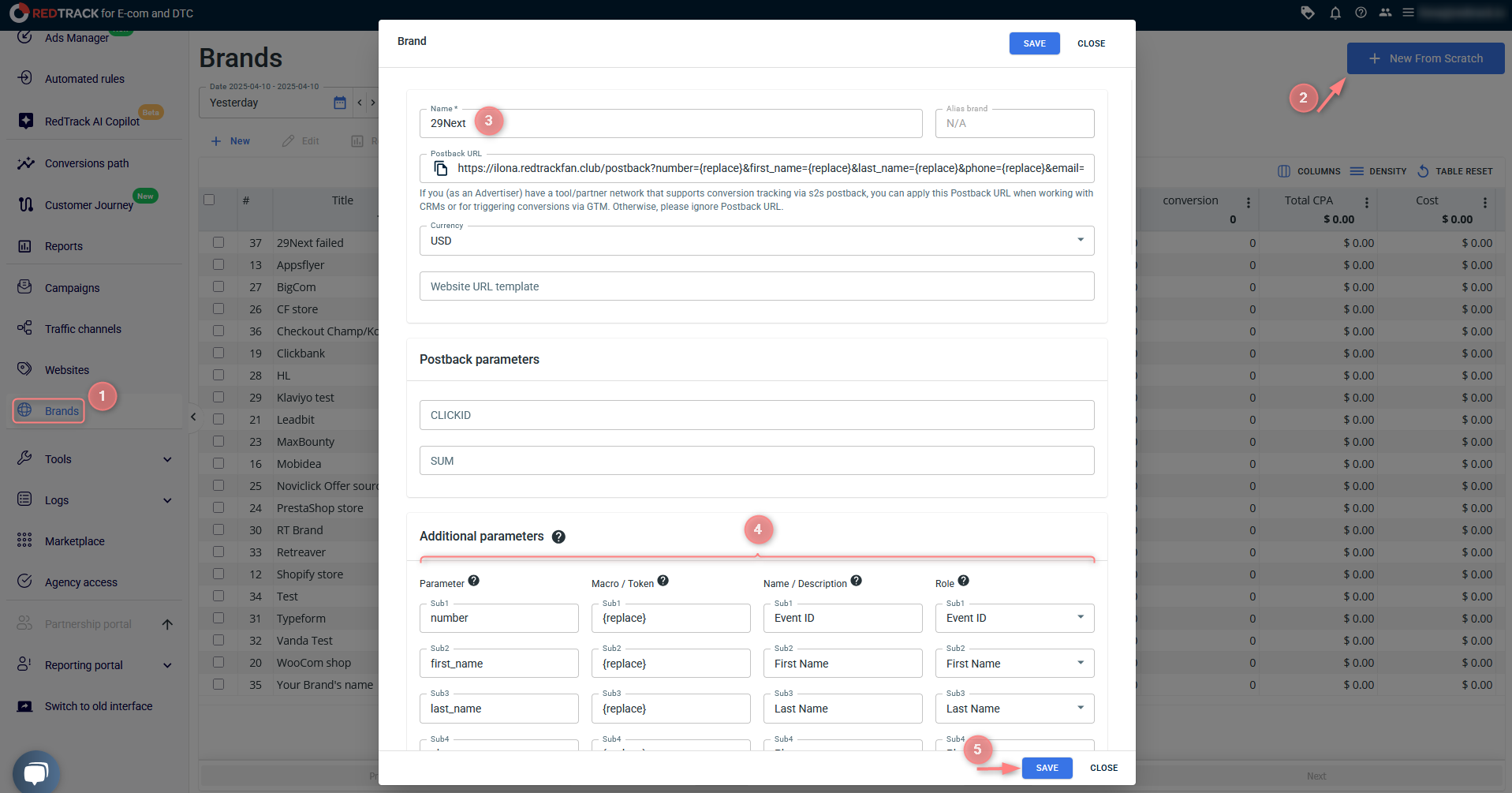Go to Conversions path page

(x=87, y=163)
